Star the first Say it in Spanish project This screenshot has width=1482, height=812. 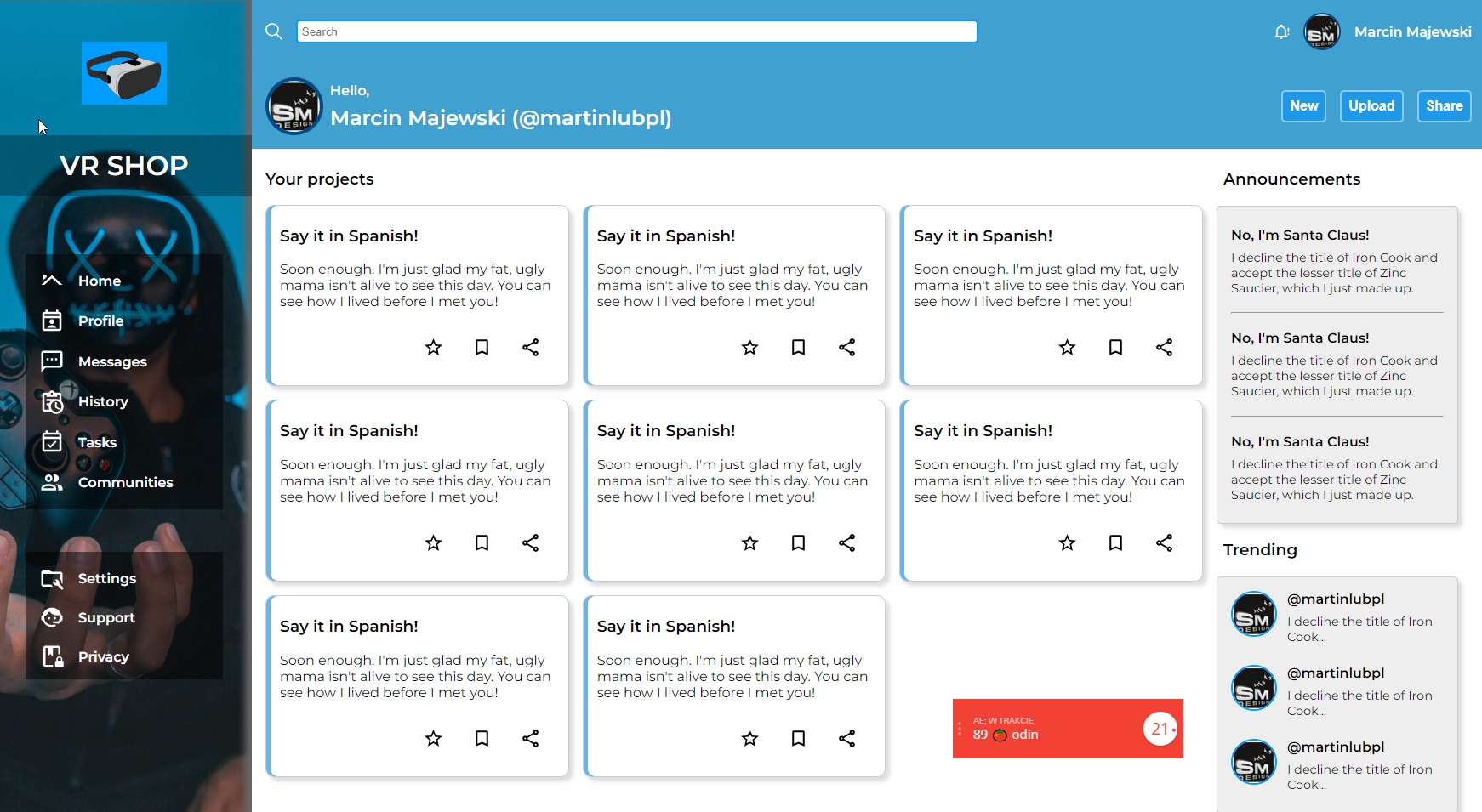[433, 347]
